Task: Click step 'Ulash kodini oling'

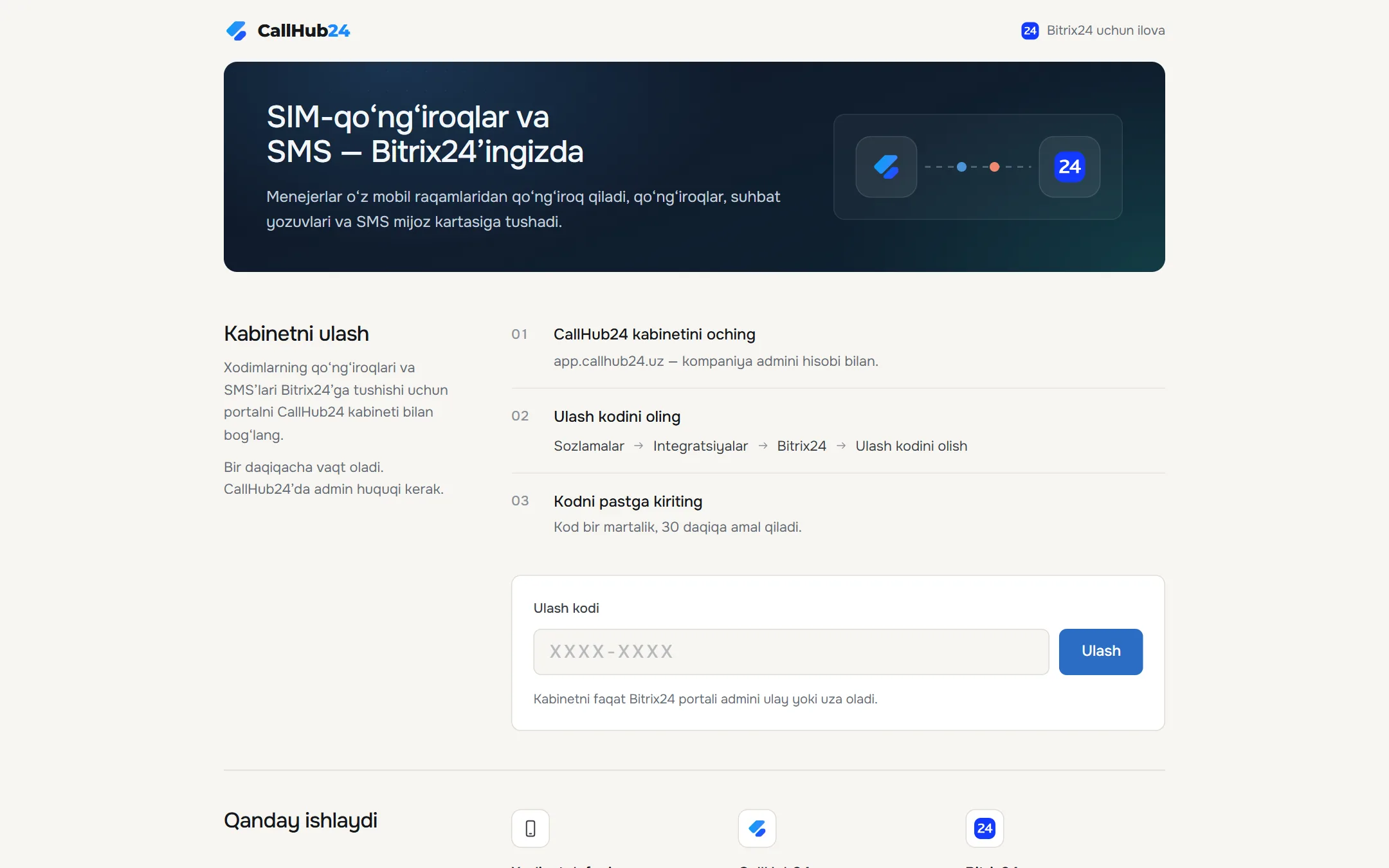Action: pos(617,417)
